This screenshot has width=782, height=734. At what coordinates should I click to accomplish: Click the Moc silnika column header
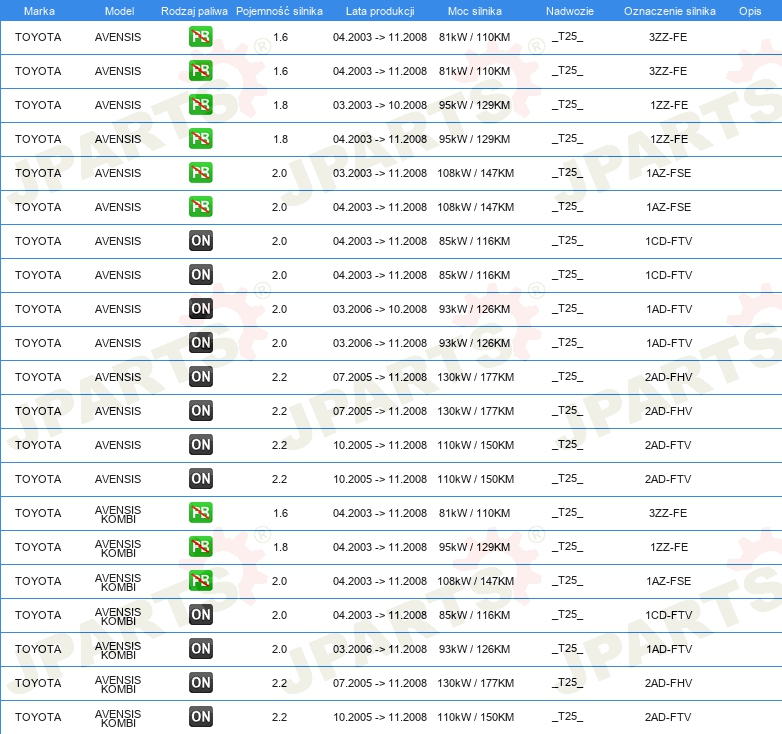coord(475,11)
